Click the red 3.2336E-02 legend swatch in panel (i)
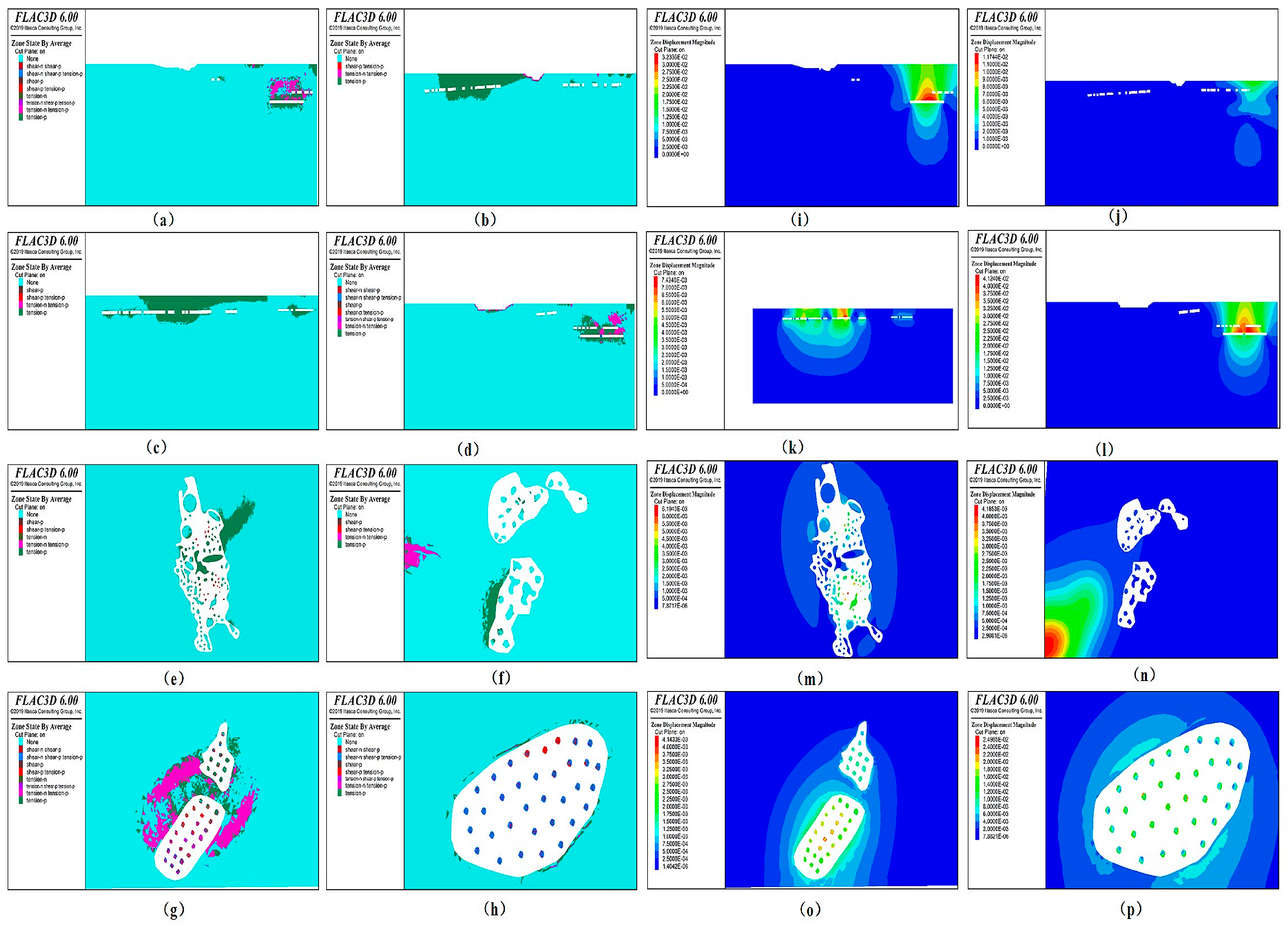The image size is (1288, 929). (656, 58)
